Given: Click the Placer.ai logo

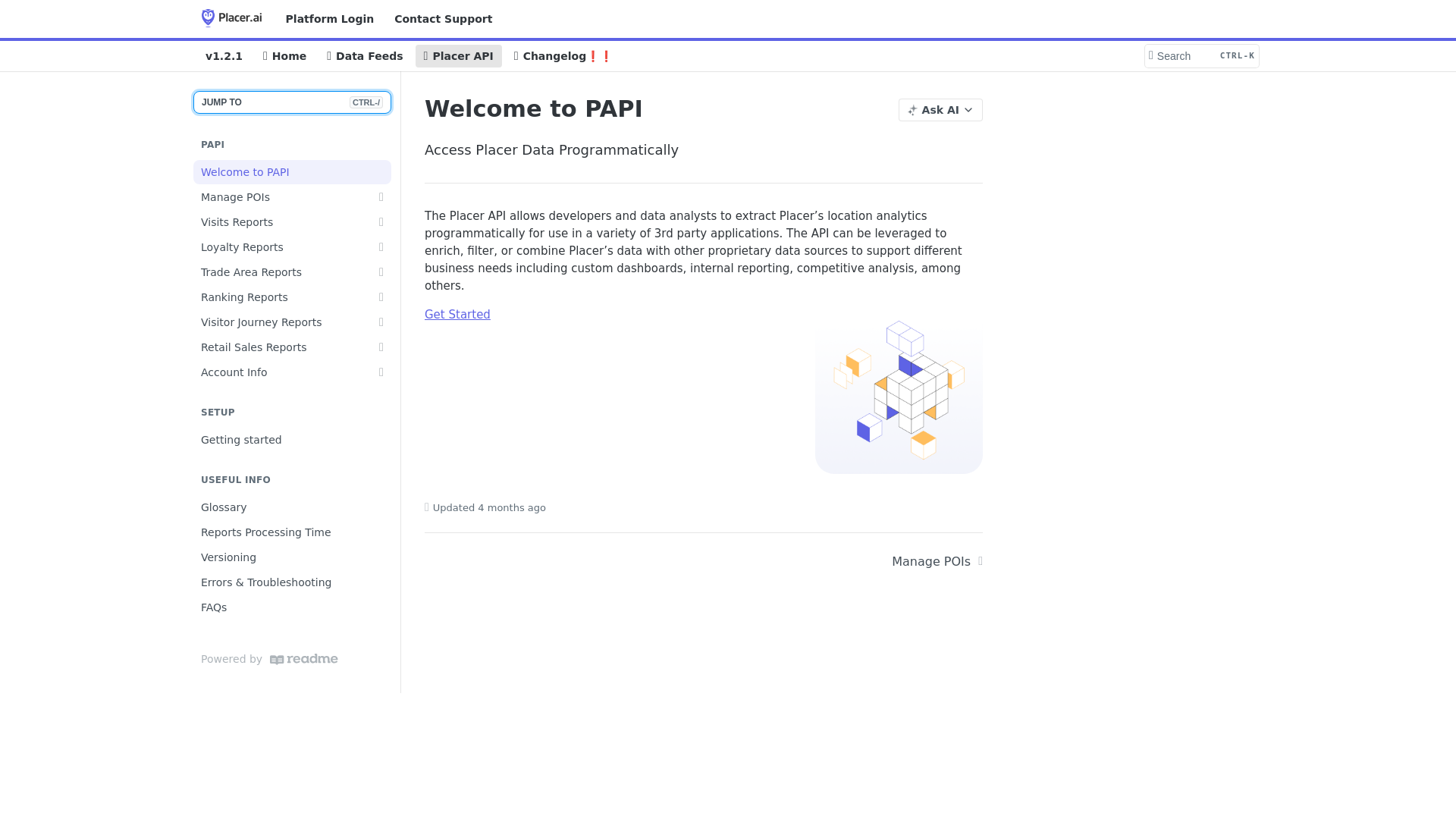Looking at the screenshot, I should 231,17.
